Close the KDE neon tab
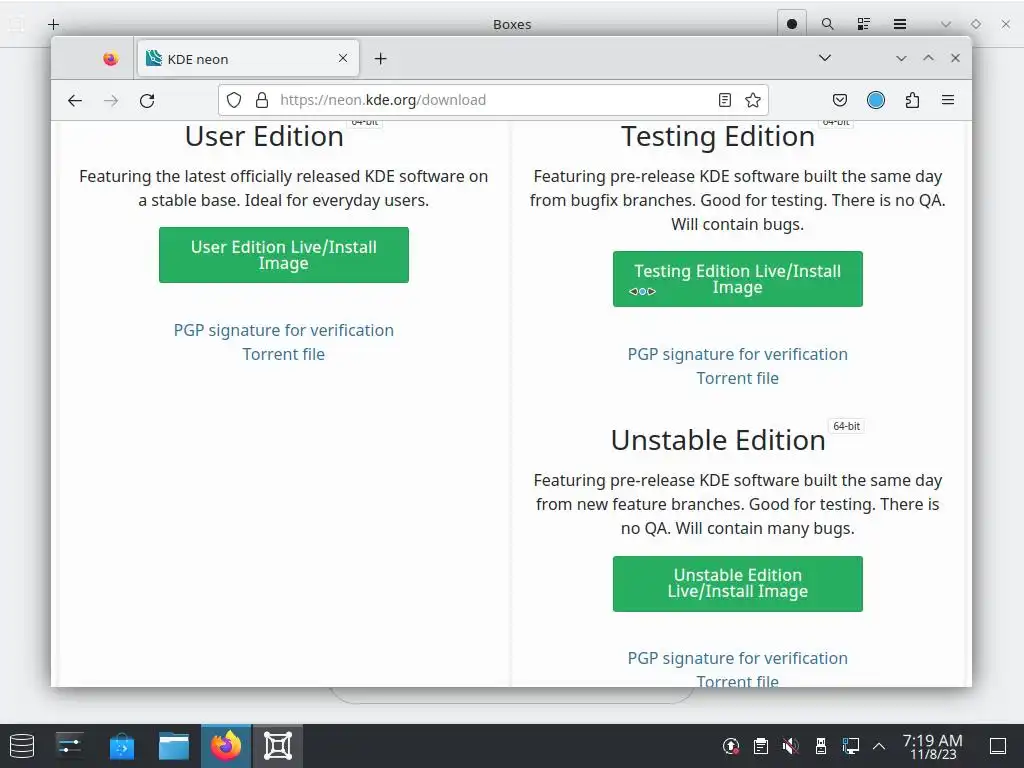Screen dimensions: 1024x768 (x=343, y=58)
